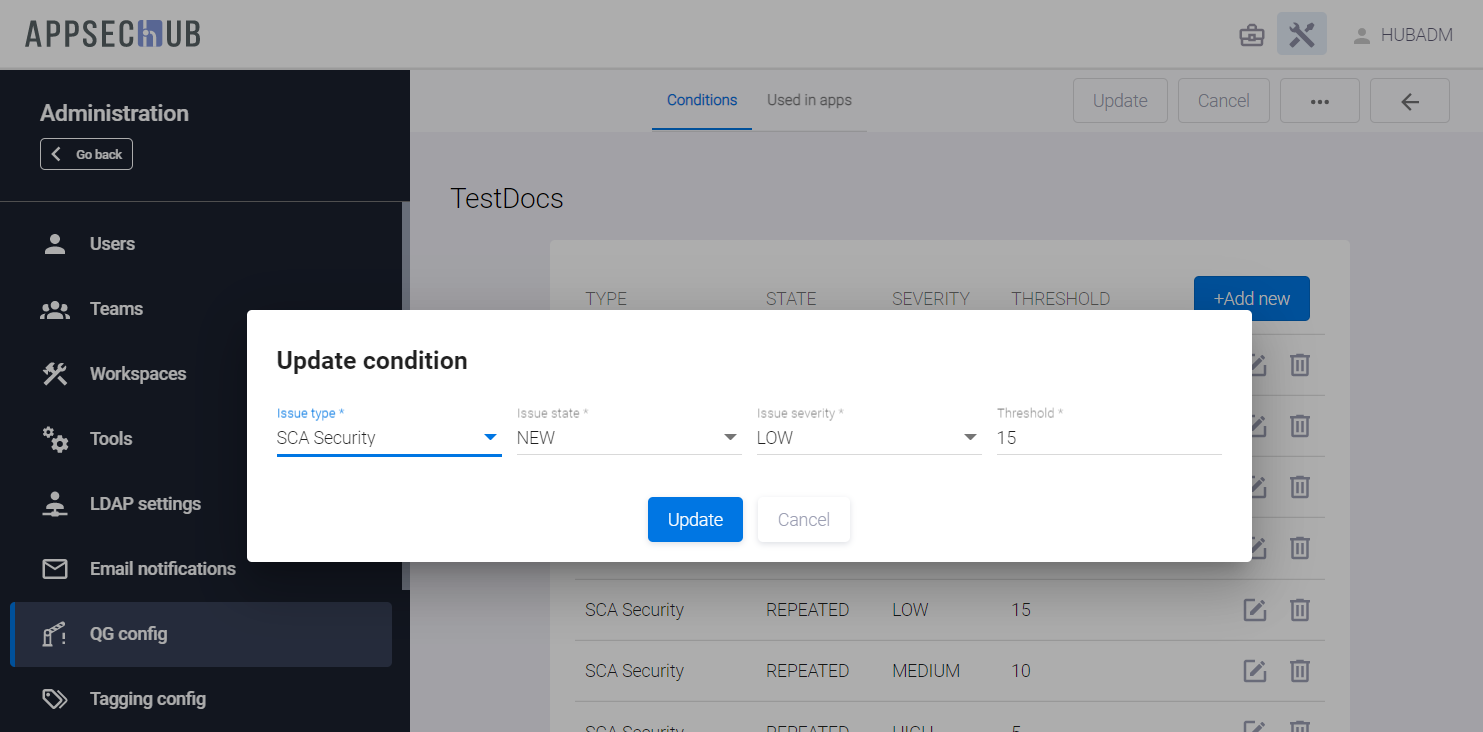The image size is (1483, 732).
Task: Click the wrench tools icon in header
Action: pos(1301,35)
